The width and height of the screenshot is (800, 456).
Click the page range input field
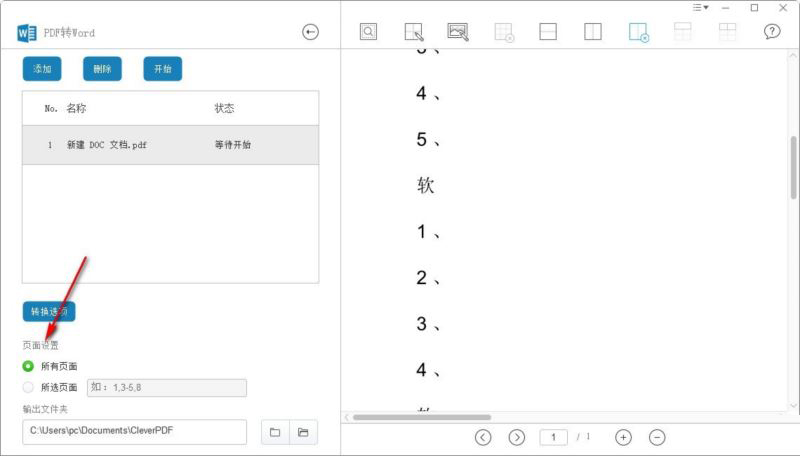tap(167, 388)
